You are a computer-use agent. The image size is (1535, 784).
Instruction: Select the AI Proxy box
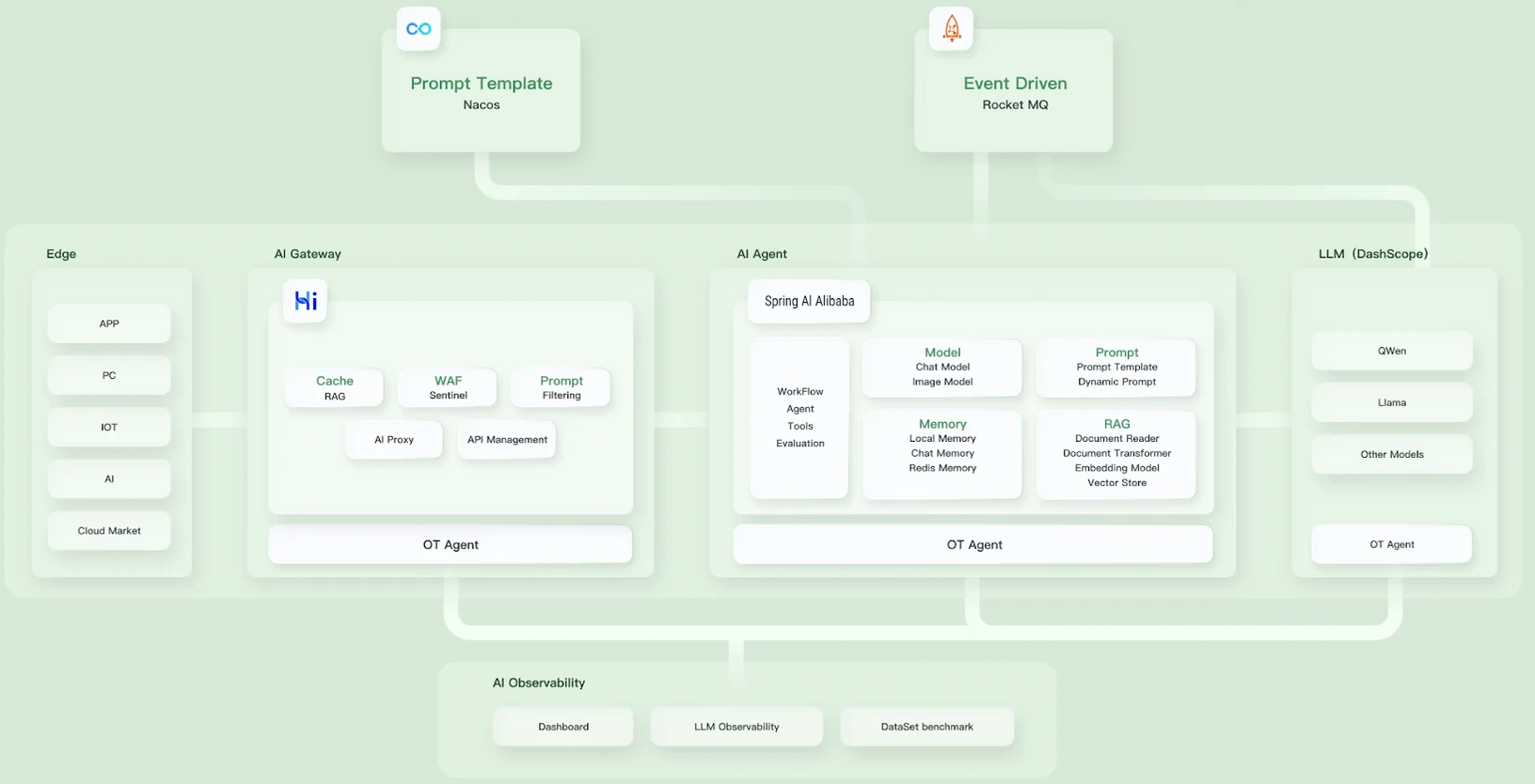click(394, 439)
